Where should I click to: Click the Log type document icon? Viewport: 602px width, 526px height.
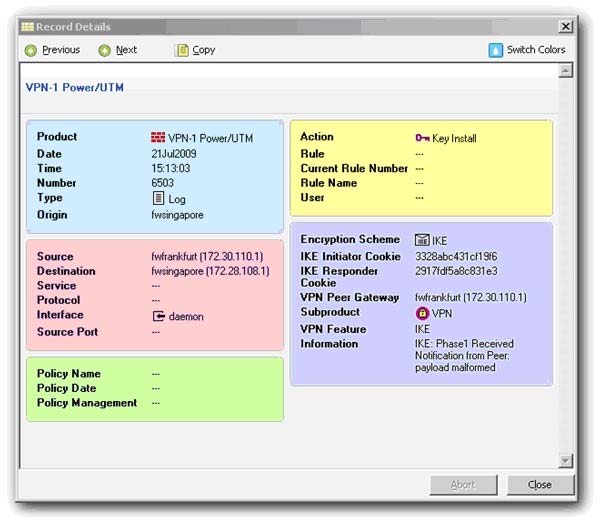pyautogui.click(x=158, y=198)
